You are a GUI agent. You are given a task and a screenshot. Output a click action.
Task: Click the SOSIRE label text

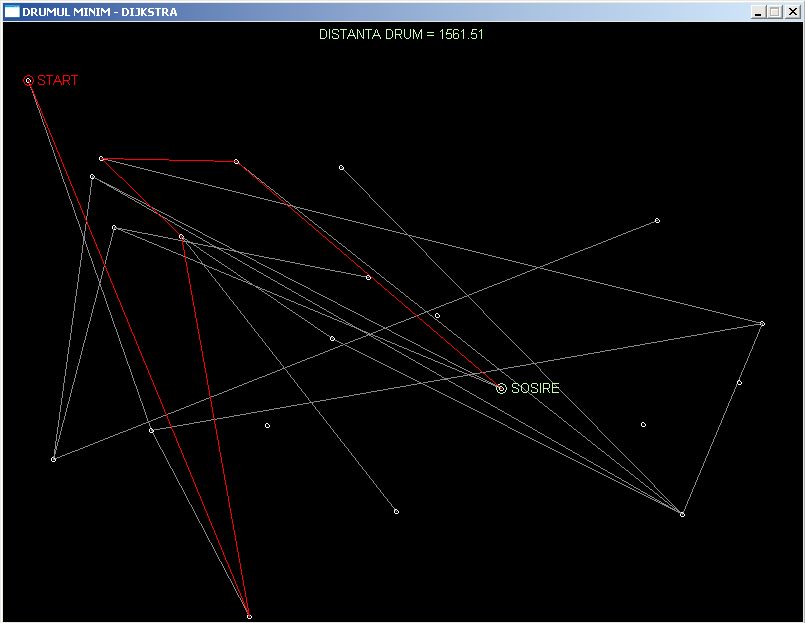[535, 388]
